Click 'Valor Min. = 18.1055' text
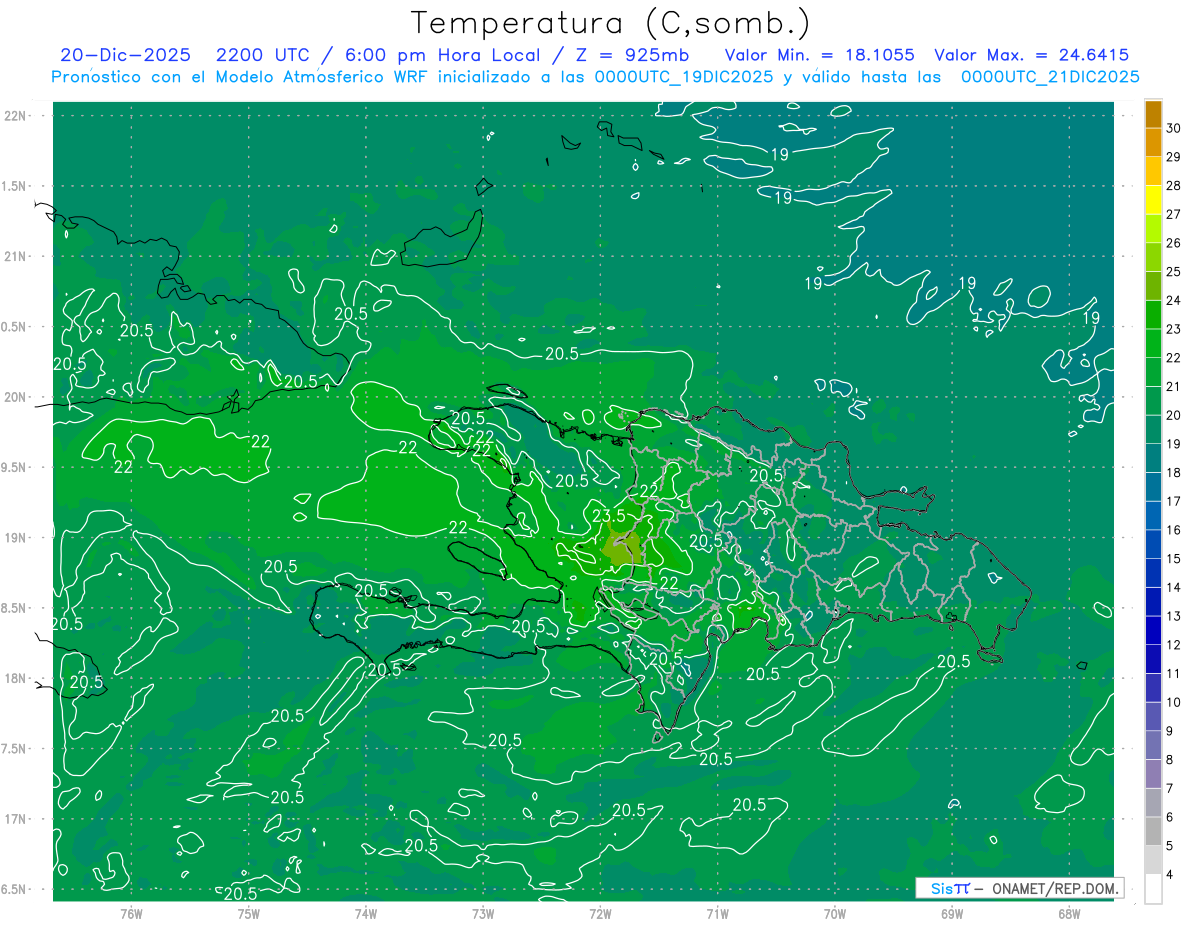 (x=819, y=56)
